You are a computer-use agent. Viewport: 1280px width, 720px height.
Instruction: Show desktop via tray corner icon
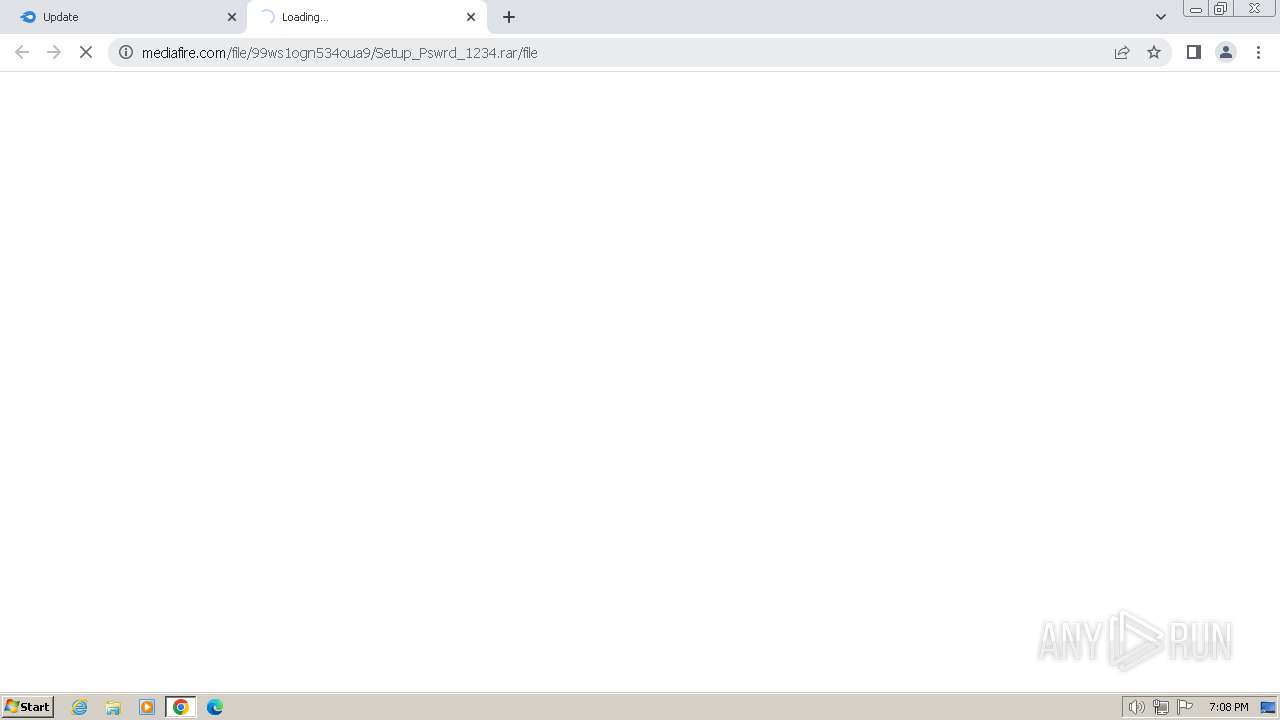[1268, 707]
